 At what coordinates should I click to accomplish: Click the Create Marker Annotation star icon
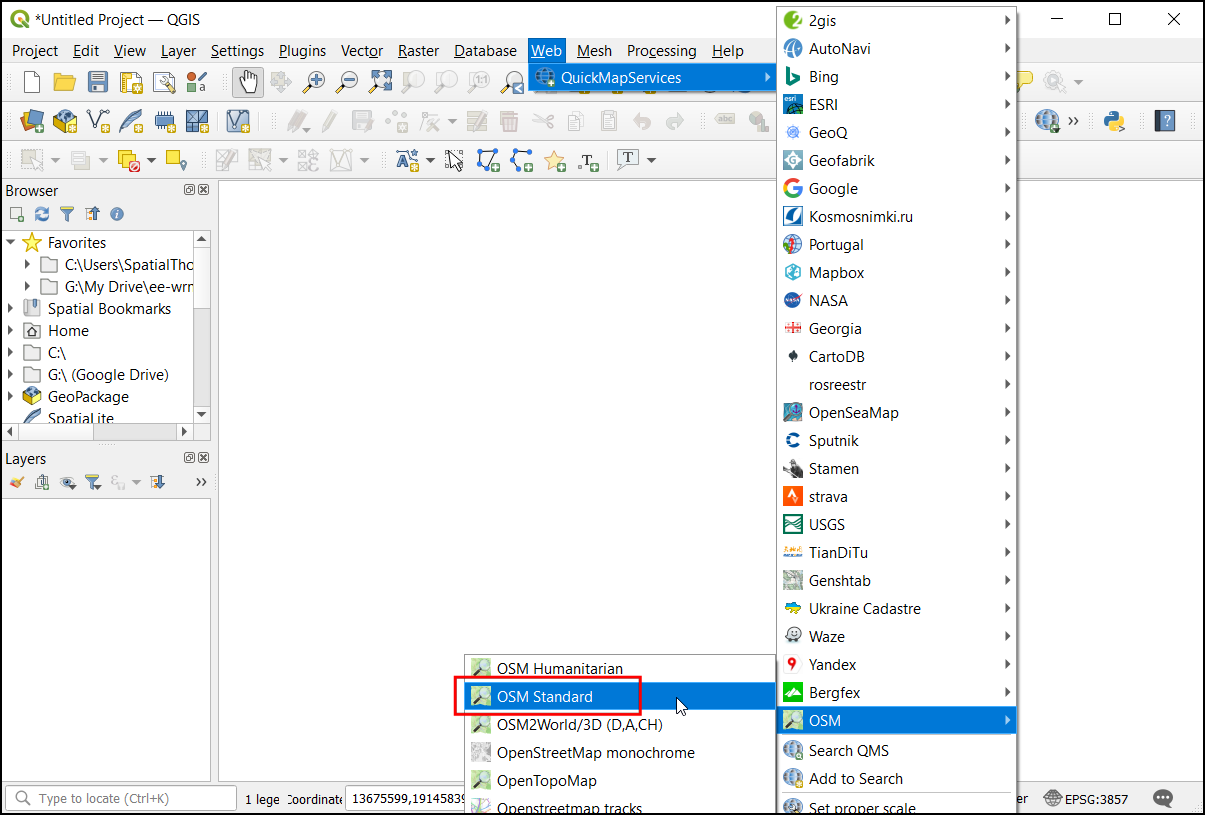coord(554,160)
